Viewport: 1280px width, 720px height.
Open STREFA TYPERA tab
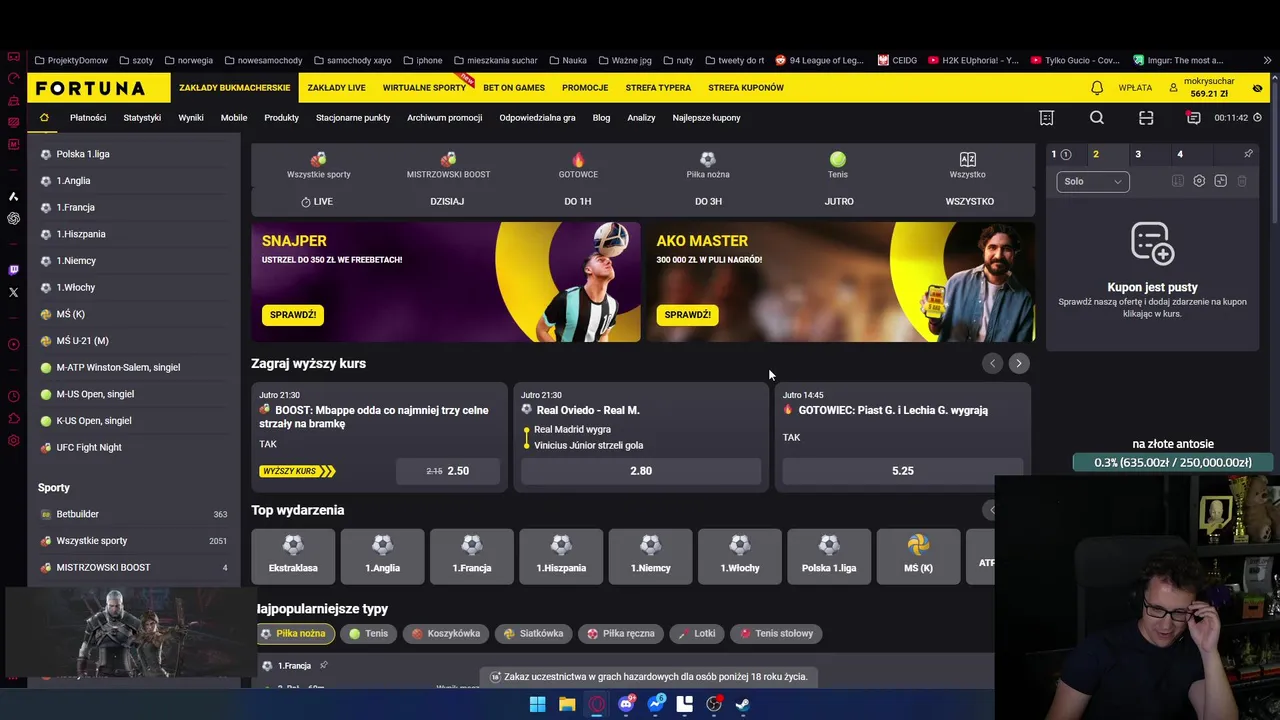pyautogui.click(x=658, y=88)
